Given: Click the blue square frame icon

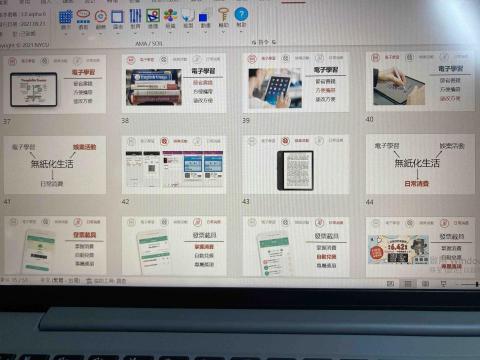Looking at the screenshot, I should 117,16.
